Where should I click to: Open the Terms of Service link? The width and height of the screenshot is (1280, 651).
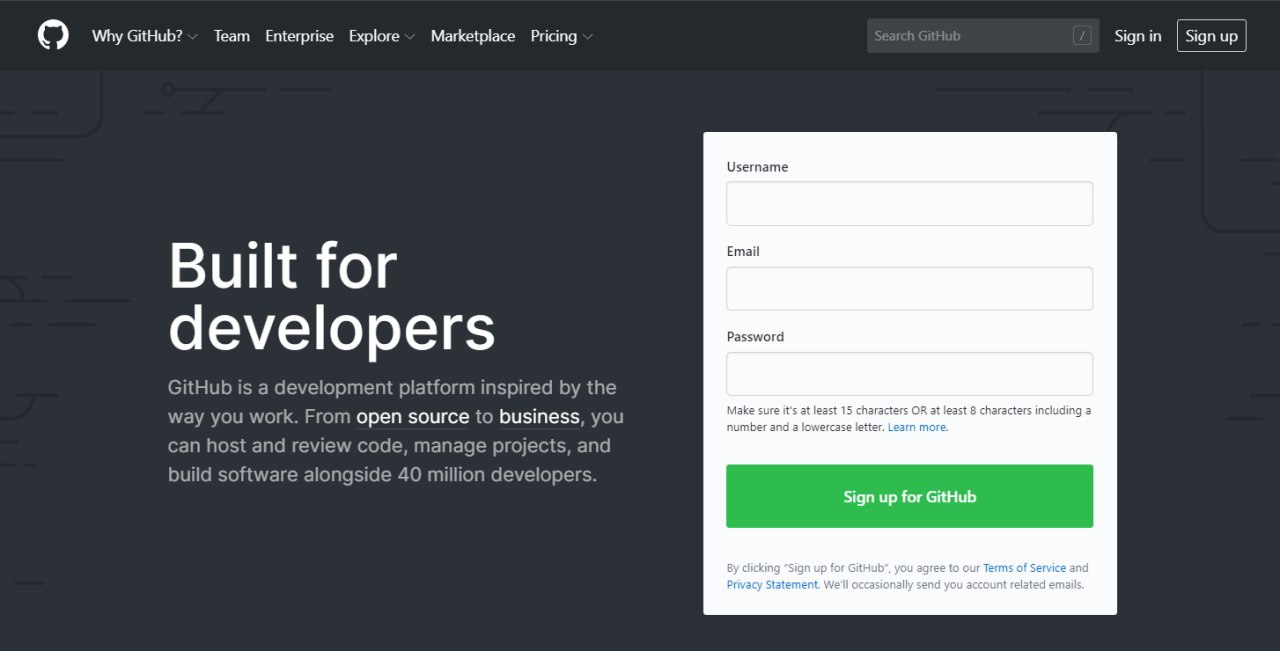pyautogui.click(x=1024, y=568)
